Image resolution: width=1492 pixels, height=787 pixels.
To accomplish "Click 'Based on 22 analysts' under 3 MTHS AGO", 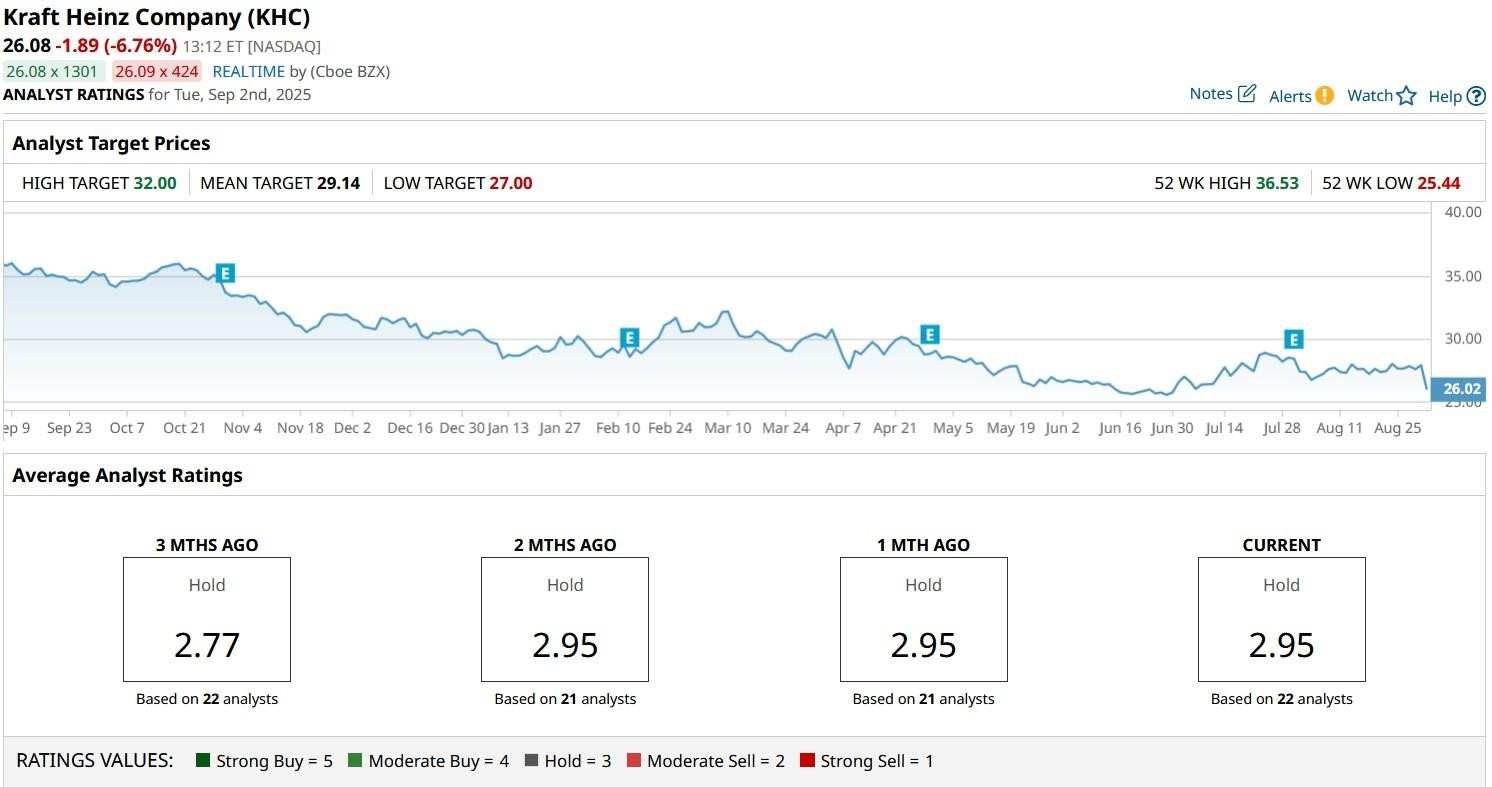I will [x=207, y=699].
